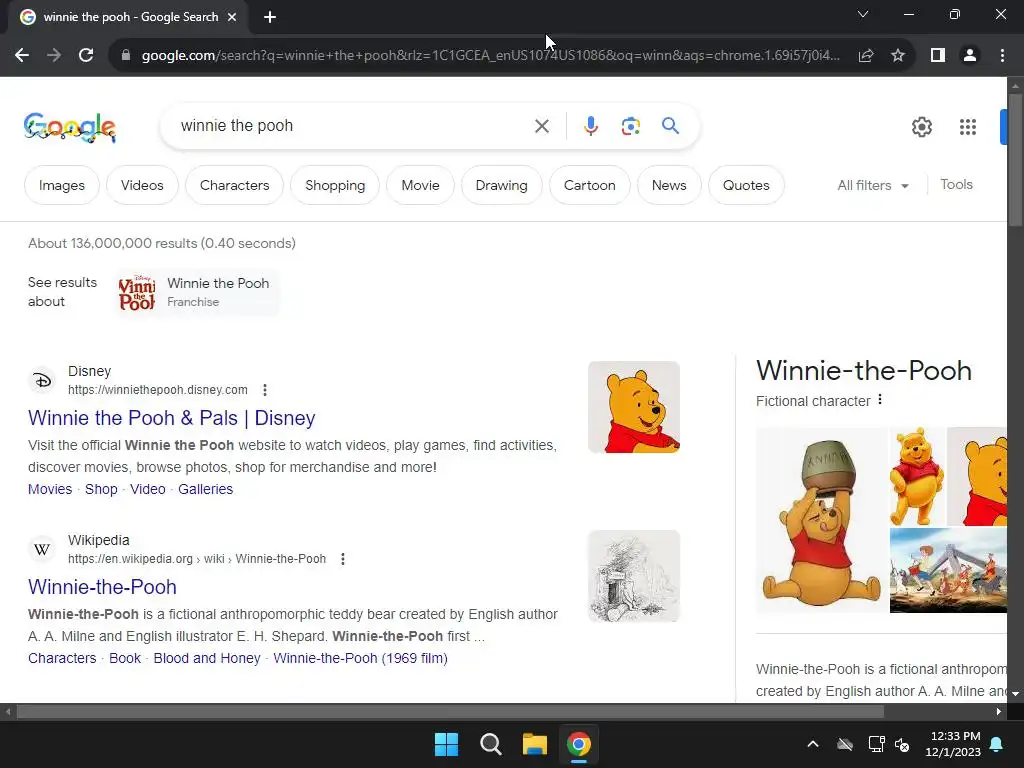This screenshot has height=768, width=1024.
Task: Bookmark this page with star icon
Action: [898, 56]
